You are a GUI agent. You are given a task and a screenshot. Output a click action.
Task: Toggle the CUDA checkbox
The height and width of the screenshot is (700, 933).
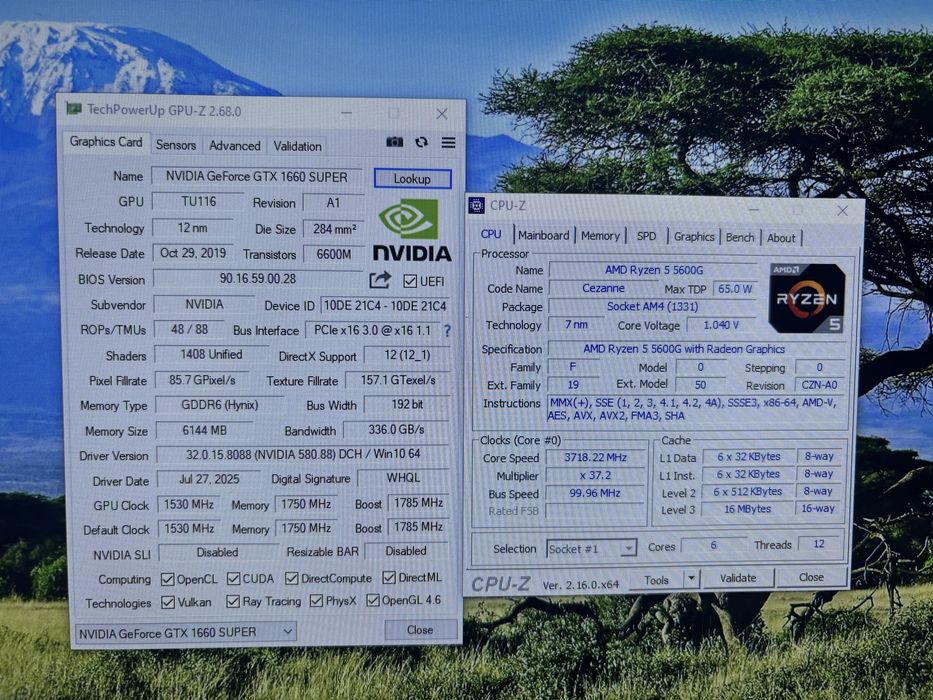pos(233,579)
